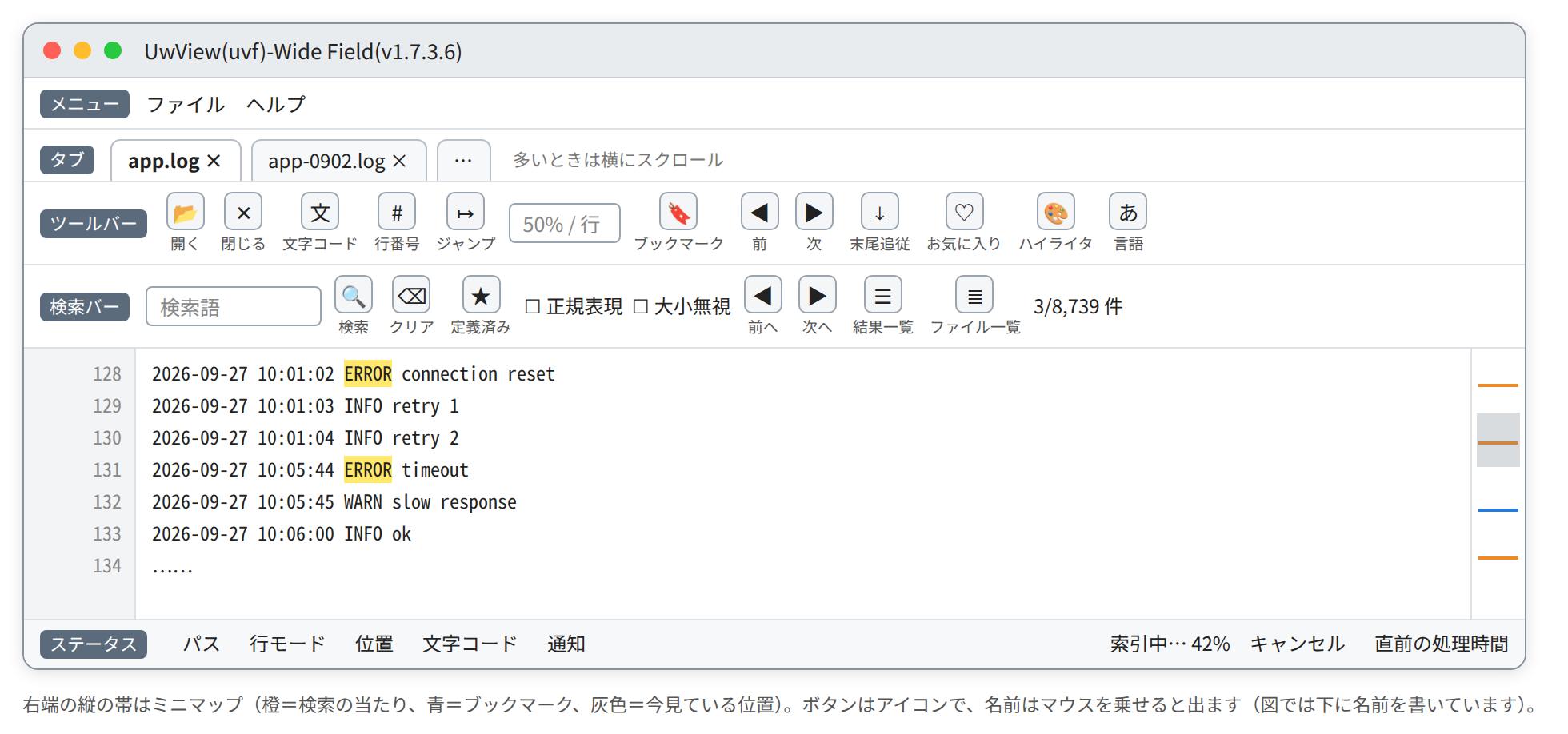
Task: Close the app.log tab
Action: point(214,161)
